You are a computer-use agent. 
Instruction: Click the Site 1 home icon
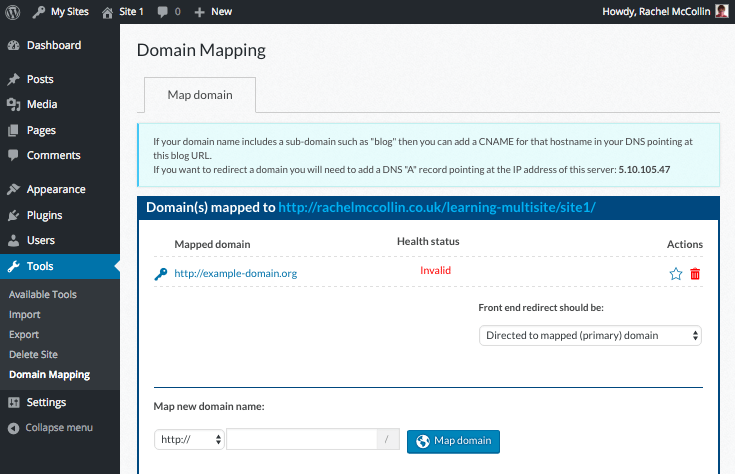tap(107, 13)
